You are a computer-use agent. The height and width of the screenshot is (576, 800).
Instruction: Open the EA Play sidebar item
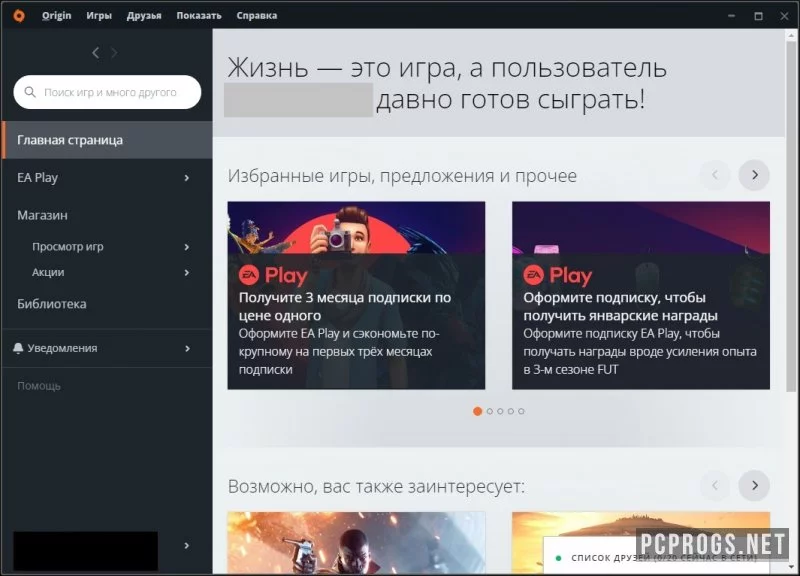click(x=107, y=178)
